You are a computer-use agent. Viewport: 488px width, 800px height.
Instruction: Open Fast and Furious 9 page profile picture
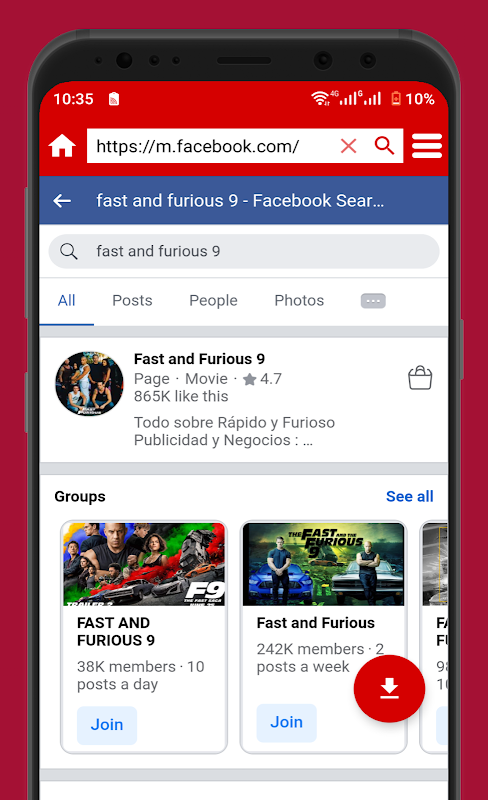click(89, 383)
